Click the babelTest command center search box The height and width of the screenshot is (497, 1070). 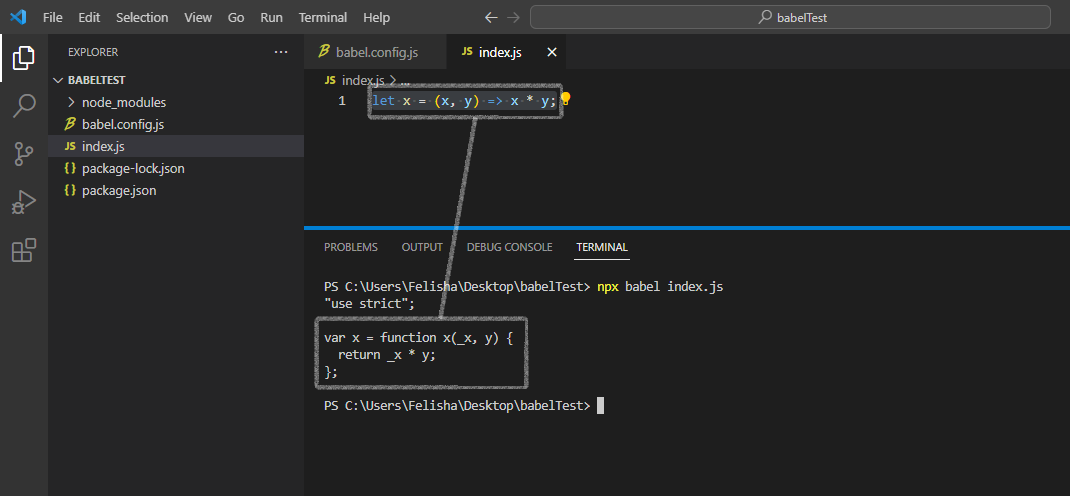tap(790, 18)
